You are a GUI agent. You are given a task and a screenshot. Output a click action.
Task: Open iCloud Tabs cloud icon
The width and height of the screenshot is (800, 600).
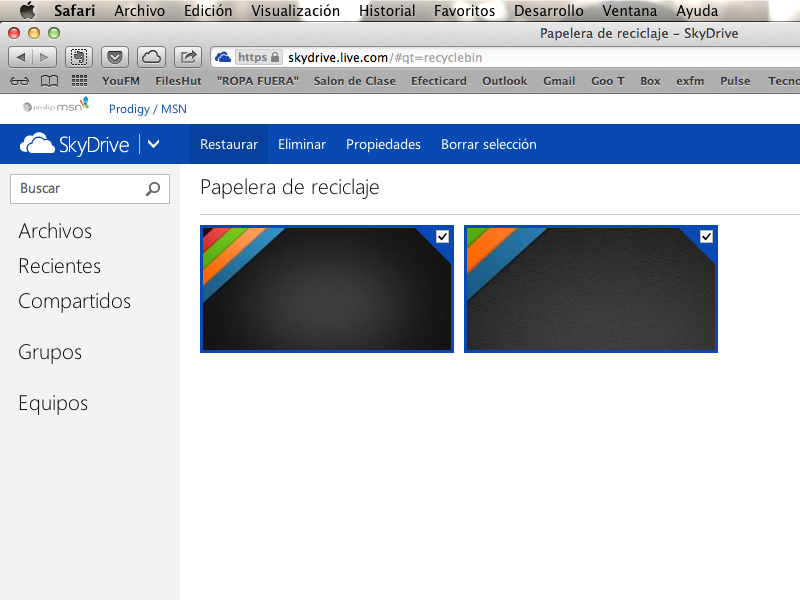point(151,57)
